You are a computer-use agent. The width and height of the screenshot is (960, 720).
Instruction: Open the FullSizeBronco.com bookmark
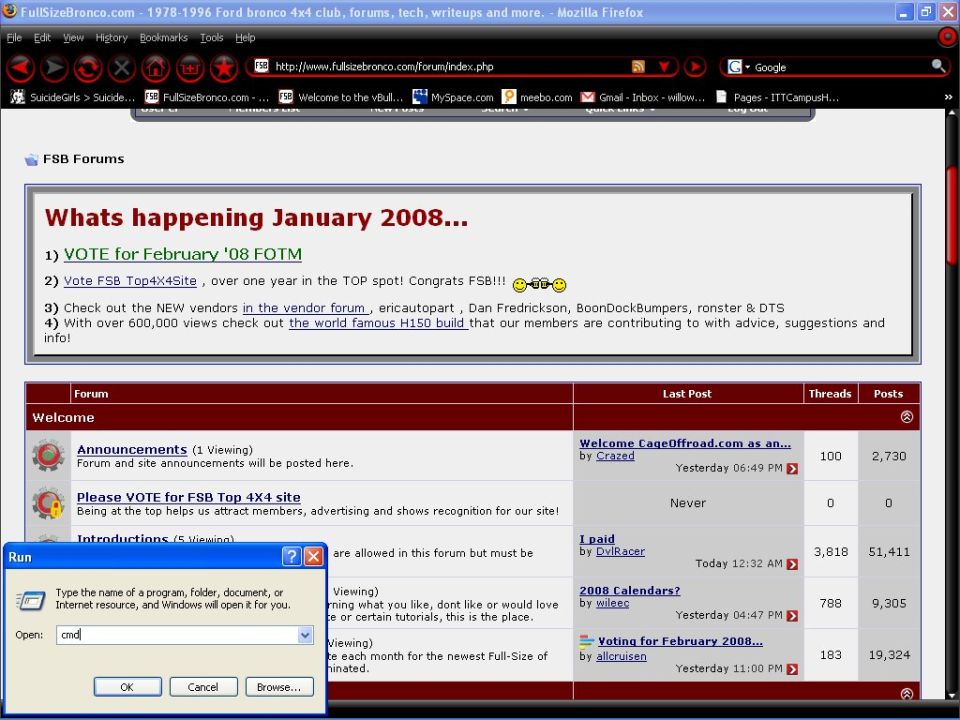tap(207, 97)
